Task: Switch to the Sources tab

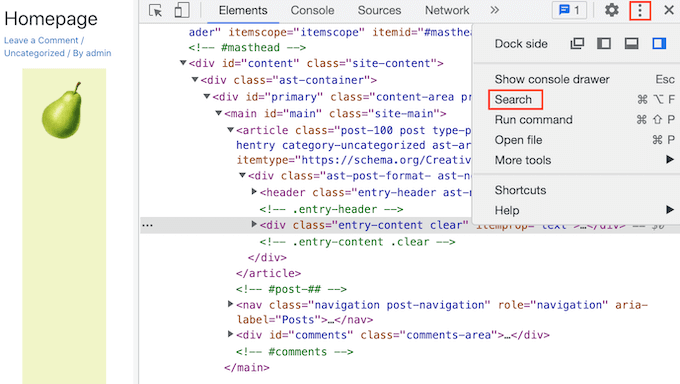Action: pos(379,10)
